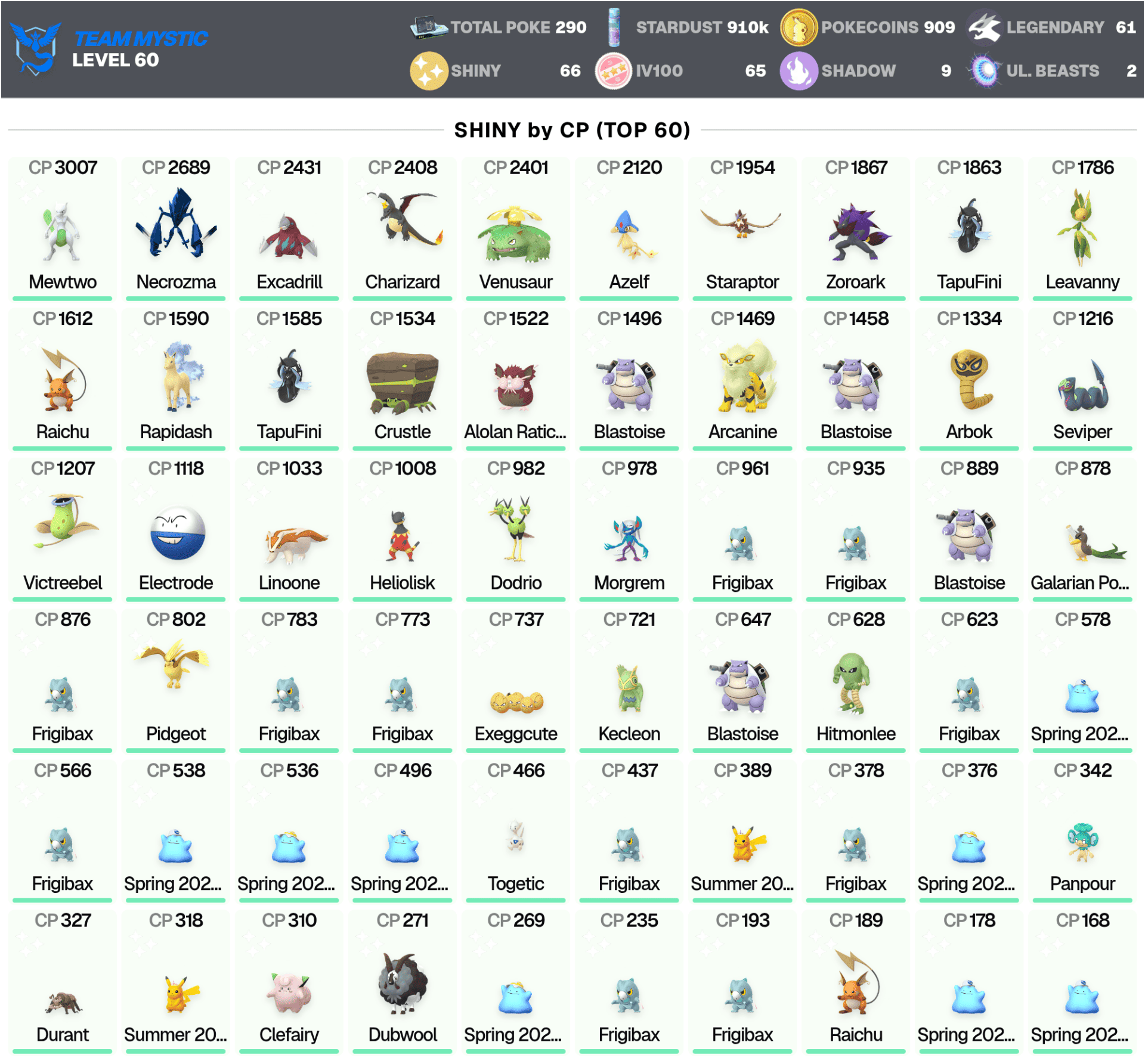
Task: Choose the Kecleon CP 721 sprite
Action: tap(629, 689)
